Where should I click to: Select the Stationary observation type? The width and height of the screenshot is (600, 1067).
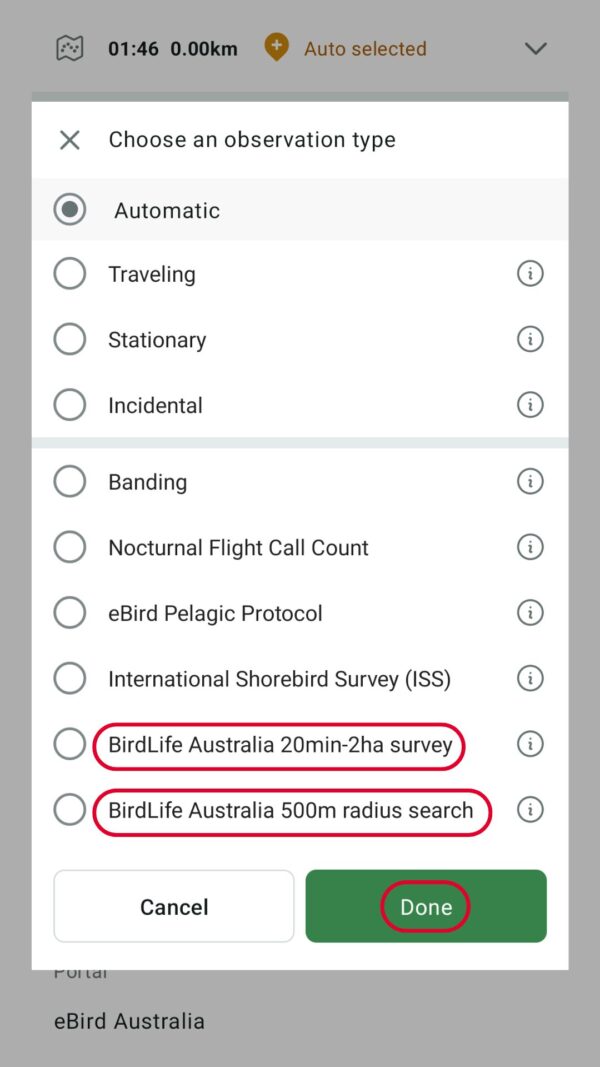70,339
